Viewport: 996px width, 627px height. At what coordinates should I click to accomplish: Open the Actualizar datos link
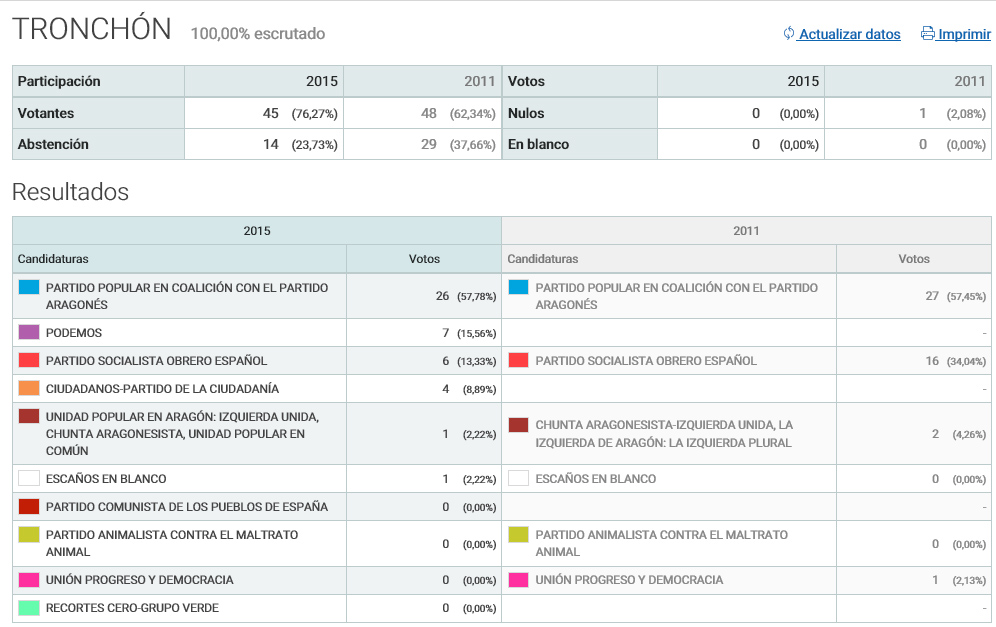point(849,34)
